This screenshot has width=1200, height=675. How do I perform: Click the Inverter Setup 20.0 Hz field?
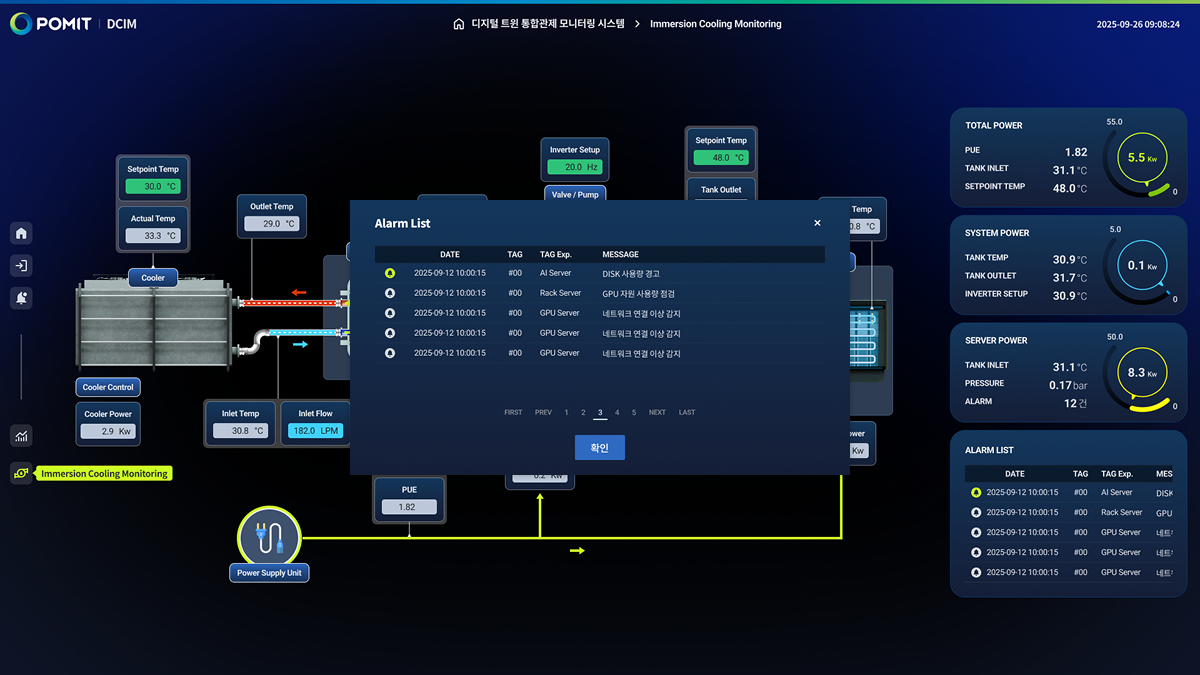point(575,167)
